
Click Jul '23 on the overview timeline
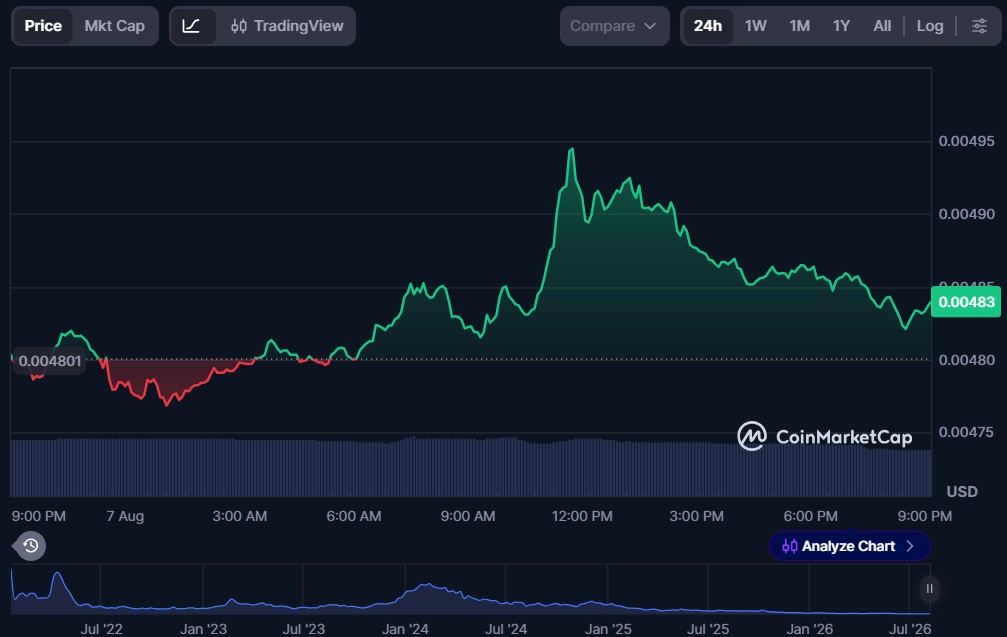pos(304,629)
